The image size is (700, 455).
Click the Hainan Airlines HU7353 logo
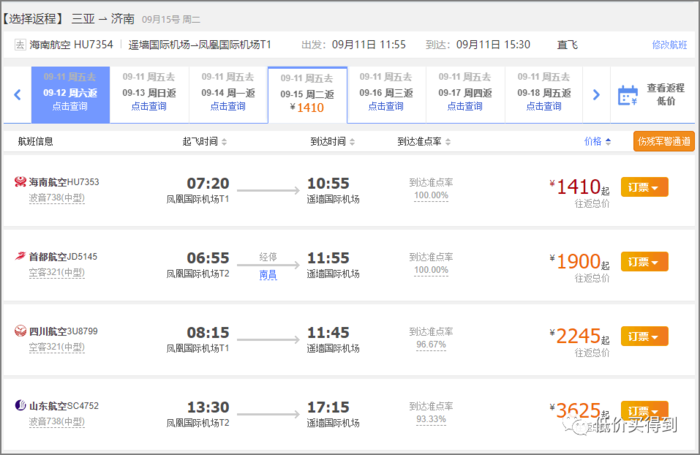coord(20,182)
